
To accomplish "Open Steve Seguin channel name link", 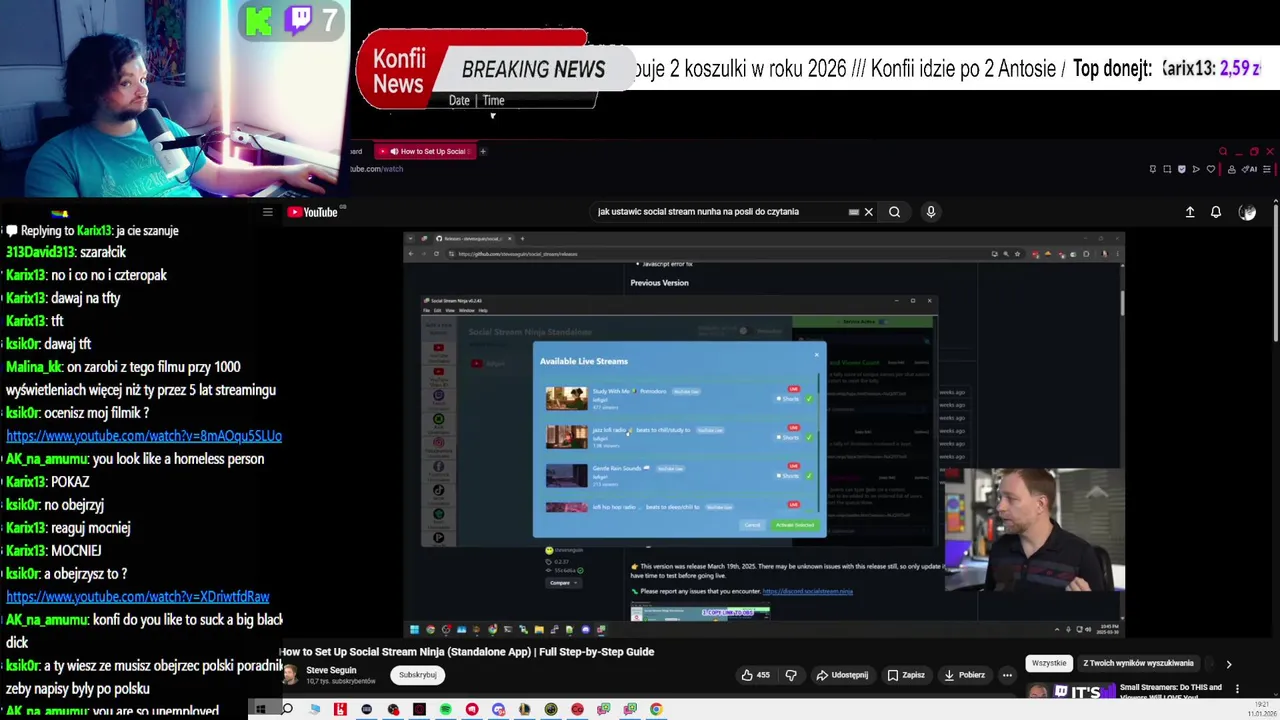I will pyautogui.click(x=331, y=670).
